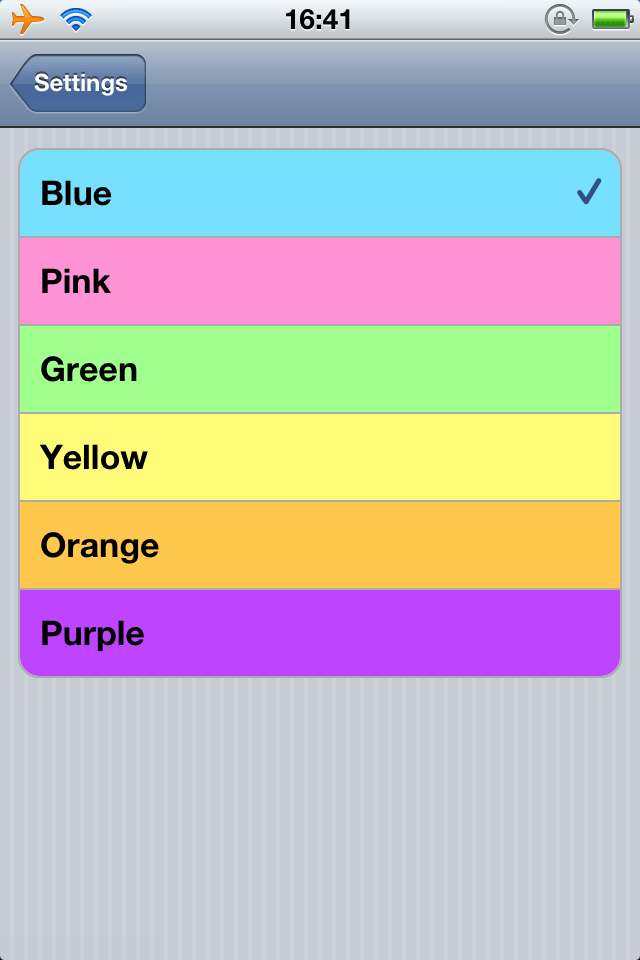Pick the Yellow color row
The height and width of the screenshot is (960, 640).
coord(320,458)
